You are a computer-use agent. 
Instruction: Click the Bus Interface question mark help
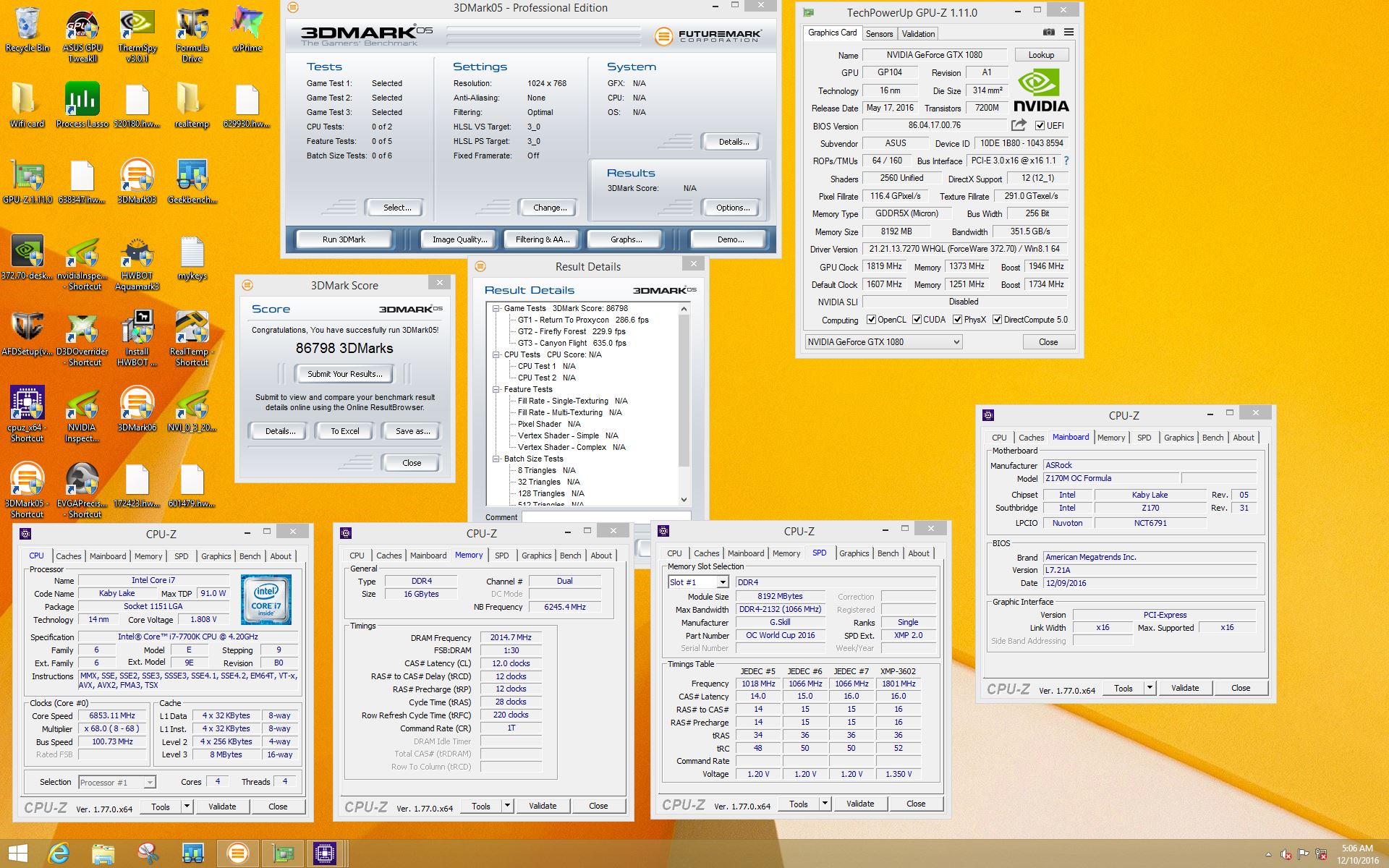[x=1066, y=161]
